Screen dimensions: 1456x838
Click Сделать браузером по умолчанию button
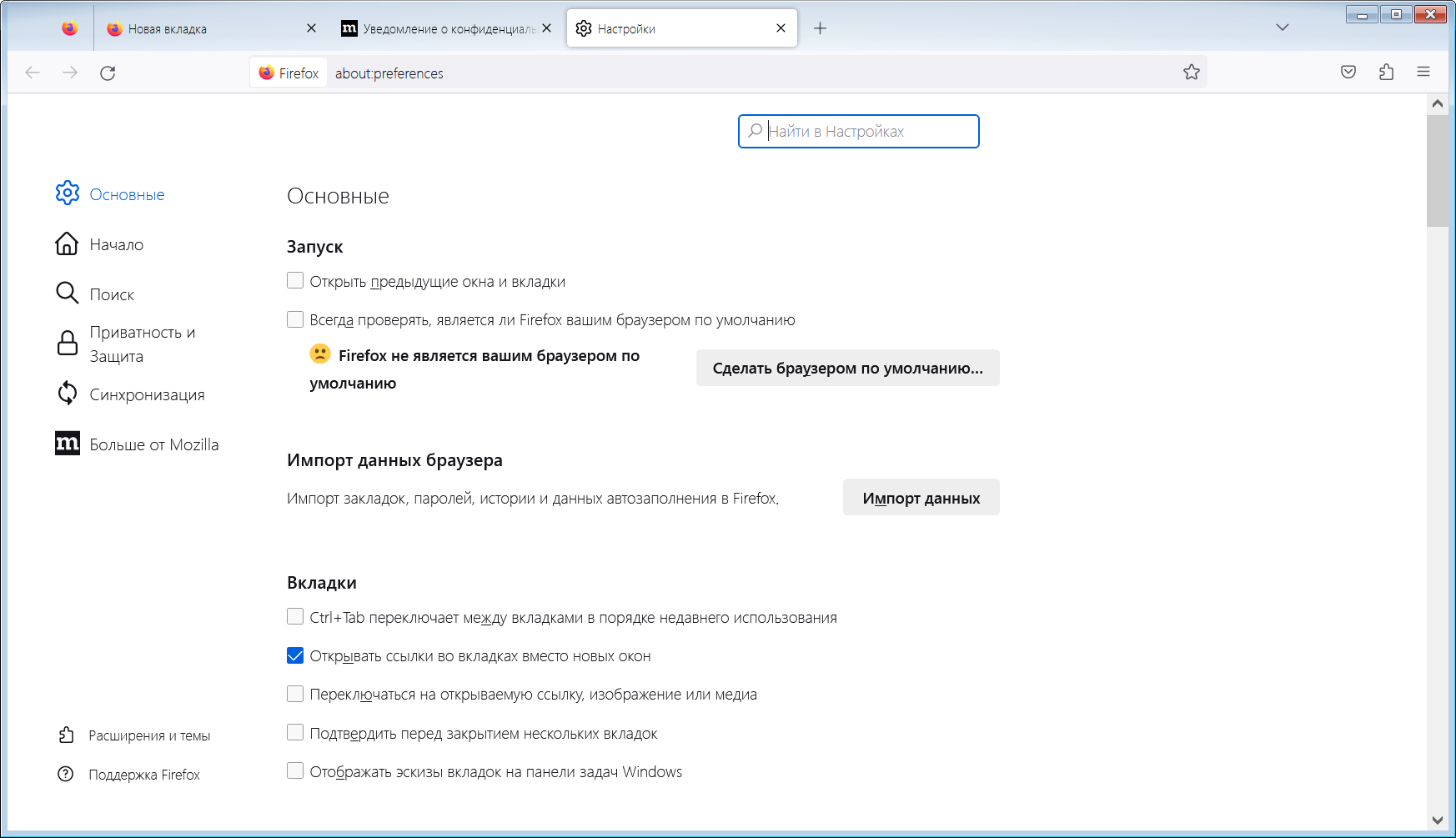click(848, 368)
